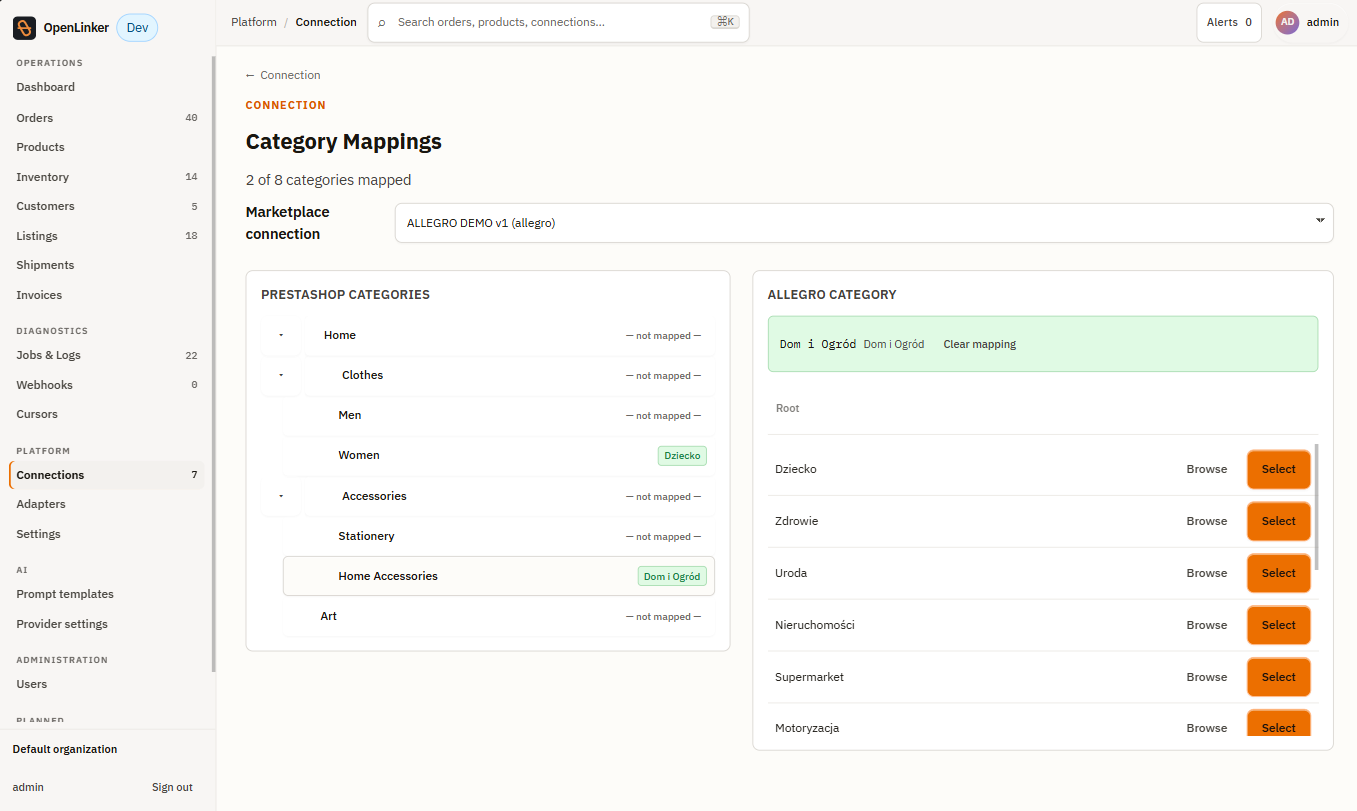Image resolution: width=1357 pixels, height=811 pixels.
Task: Select the Men category row
Action: 499,415
